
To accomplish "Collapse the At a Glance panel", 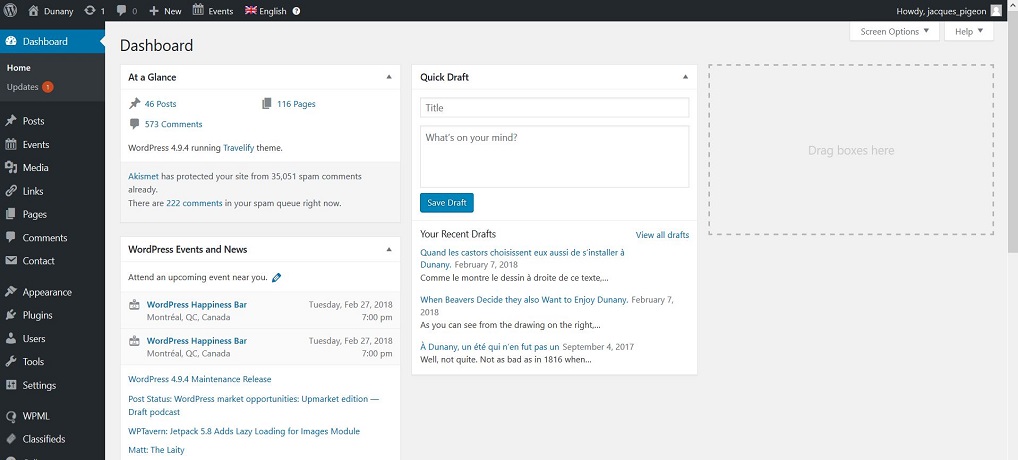I will click(x=389, y=77).
